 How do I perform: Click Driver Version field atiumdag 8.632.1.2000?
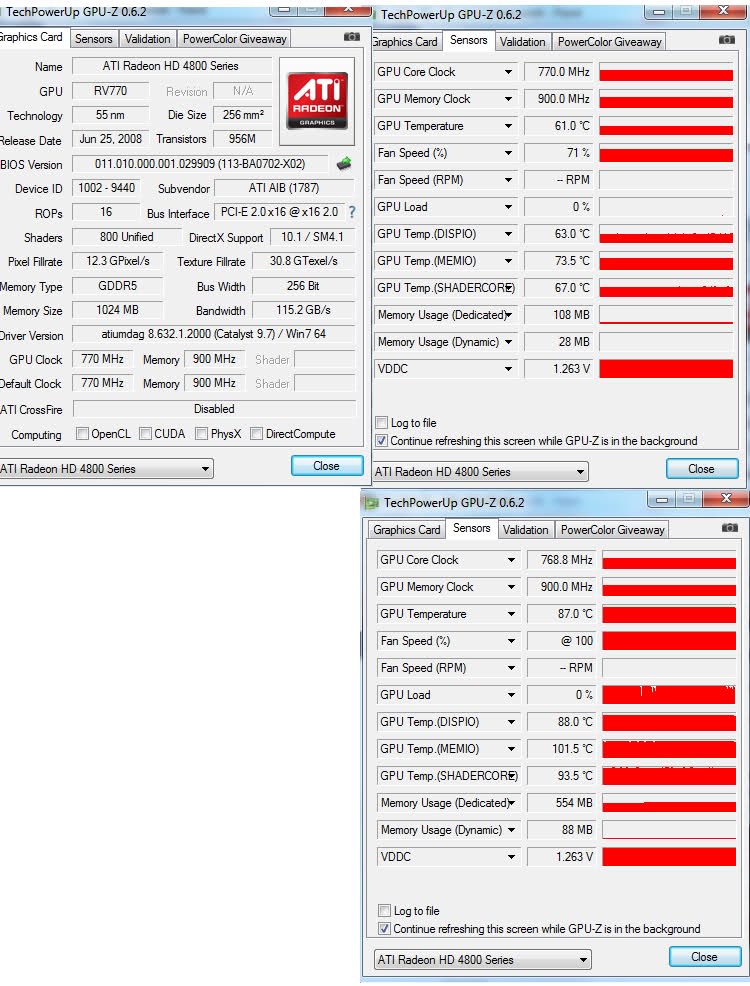214,335
